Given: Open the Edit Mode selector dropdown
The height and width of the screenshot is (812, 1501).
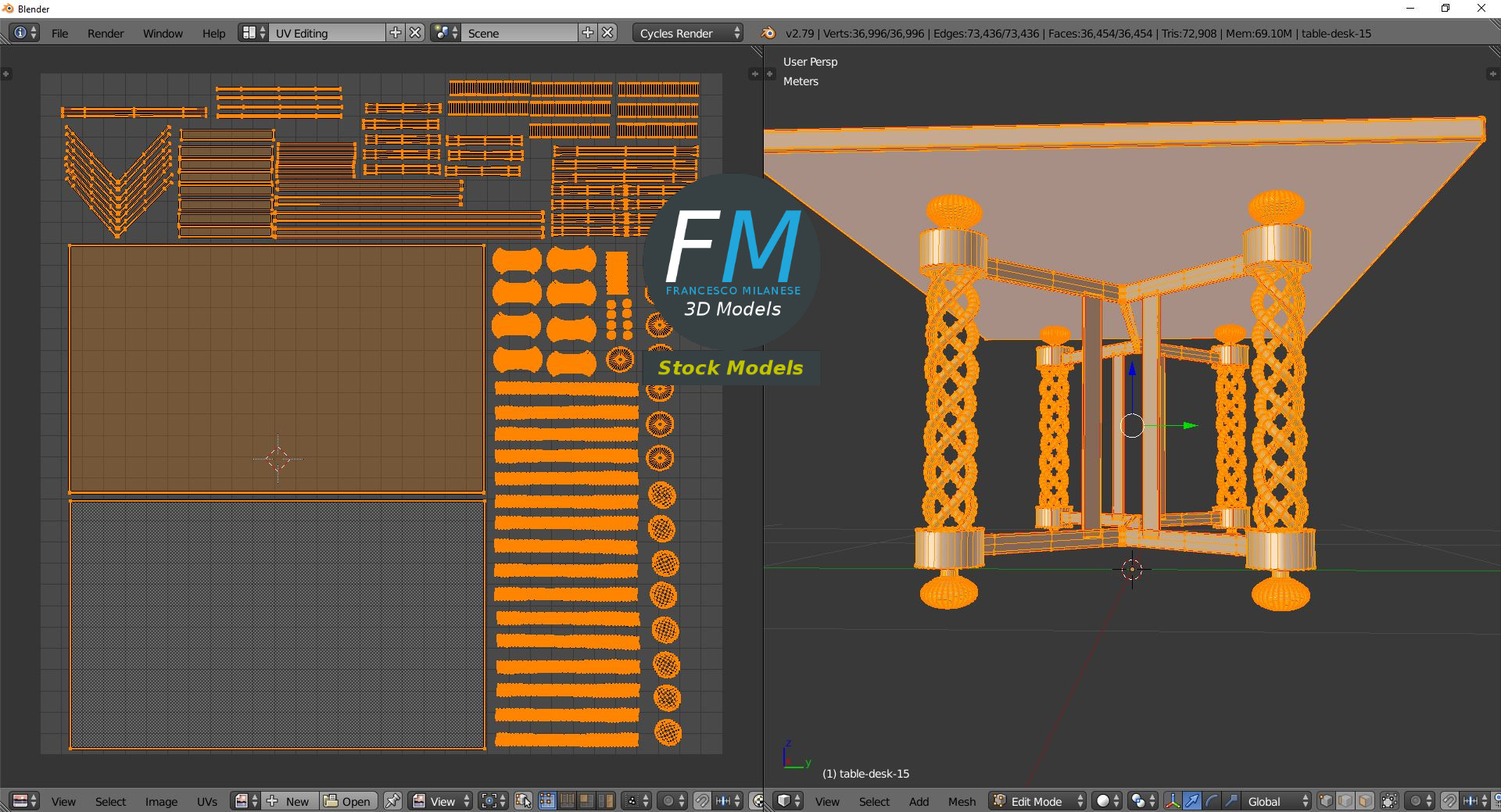Looking at the screenshot, I should (1038, 801).
